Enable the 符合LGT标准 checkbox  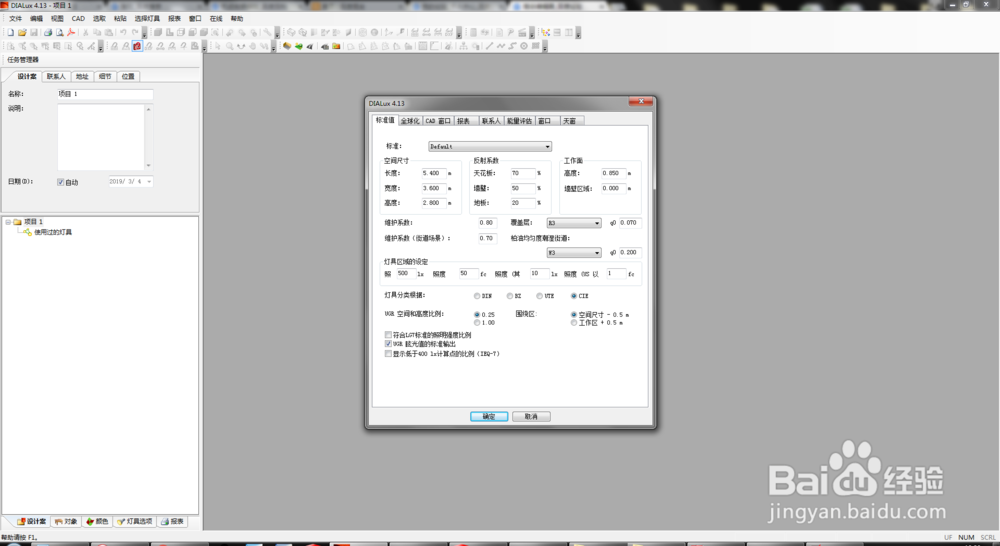point(388,334)
